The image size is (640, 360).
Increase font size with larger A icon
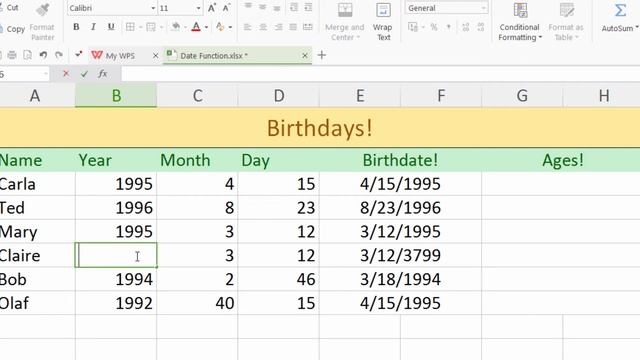[x=212, y=8]
